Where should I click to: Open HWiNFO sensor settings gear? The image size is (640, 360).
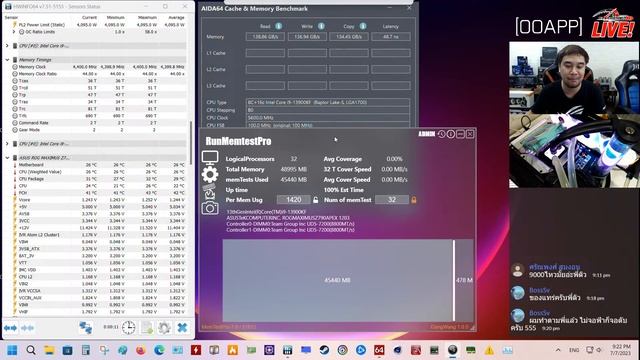pos(164,327)
